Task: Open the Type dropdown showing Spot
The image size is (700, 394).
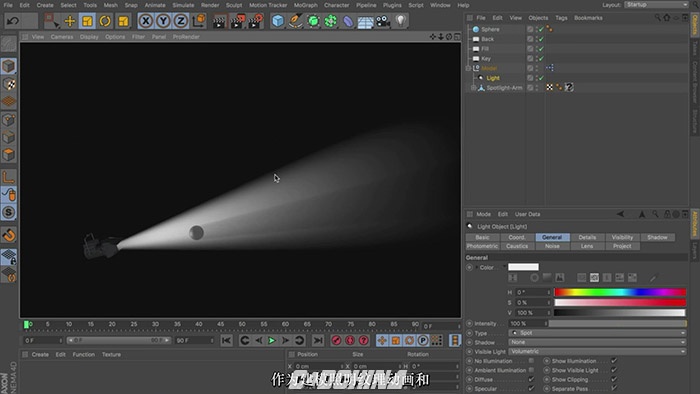Action: pos(597,333)
